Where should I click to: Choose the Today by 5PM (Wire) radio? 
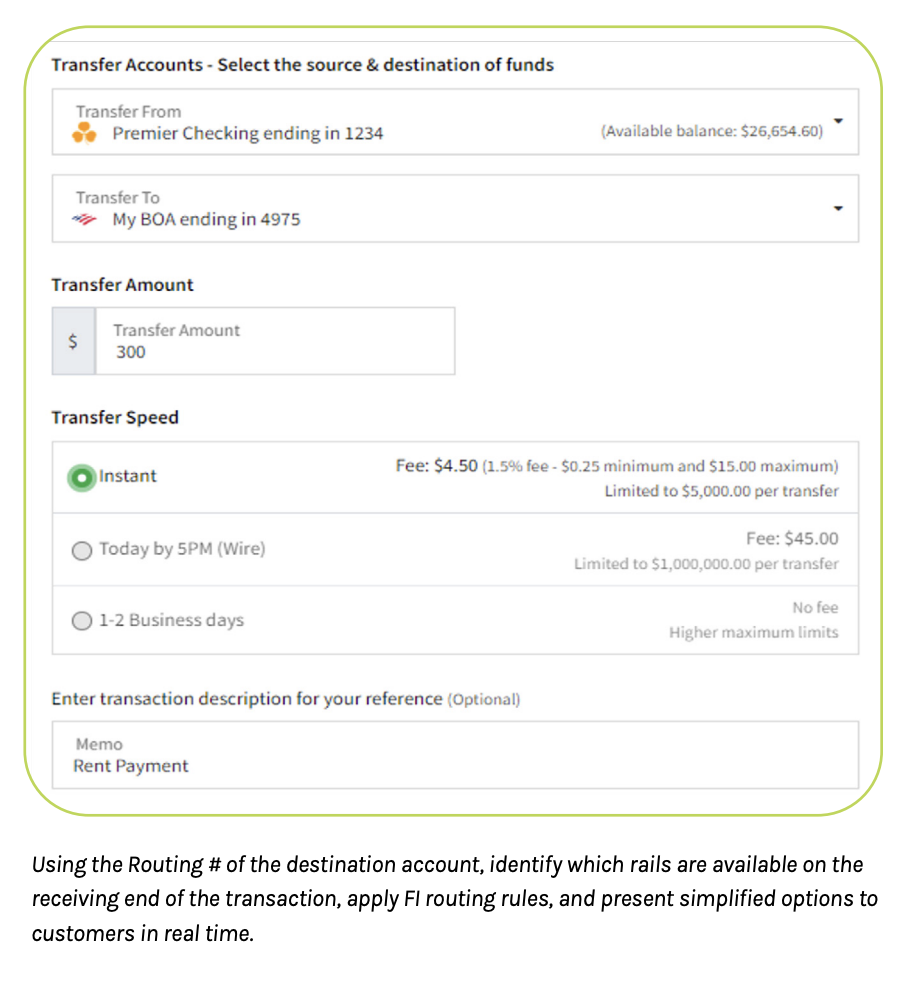tap(82, 550)
